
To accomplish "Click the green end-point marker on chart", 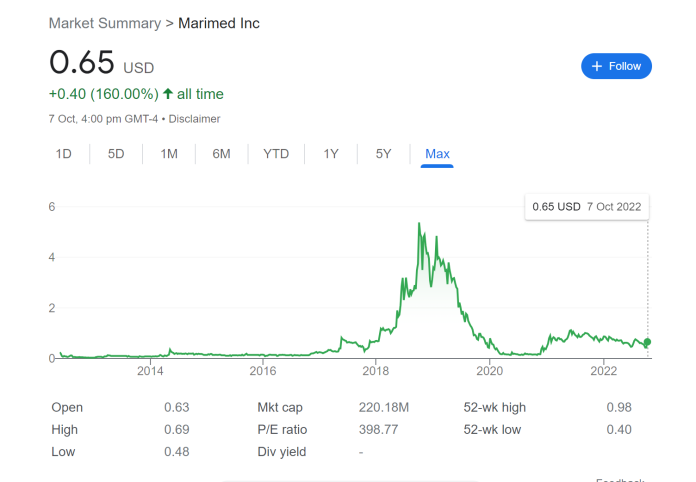I will [647, 342].
